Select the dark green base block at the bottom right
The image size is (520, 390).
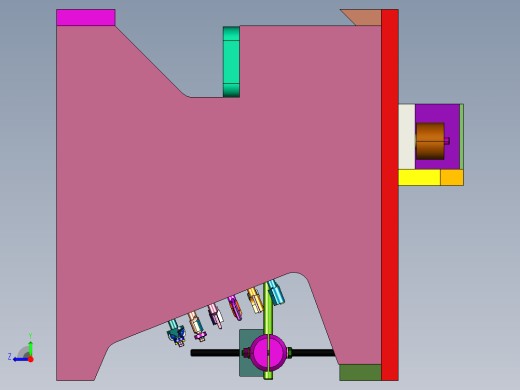click(360, 372)
